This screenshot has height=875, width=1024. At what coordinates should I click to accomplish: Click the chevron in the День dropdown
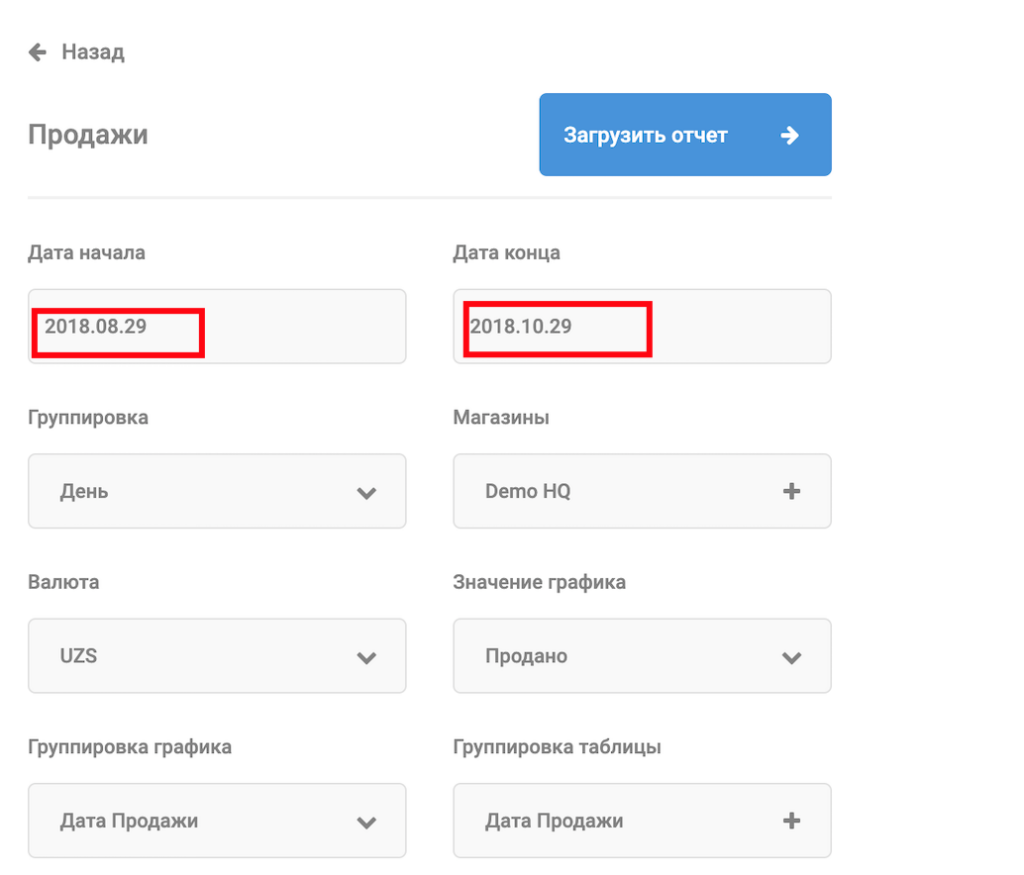point(367,492)
